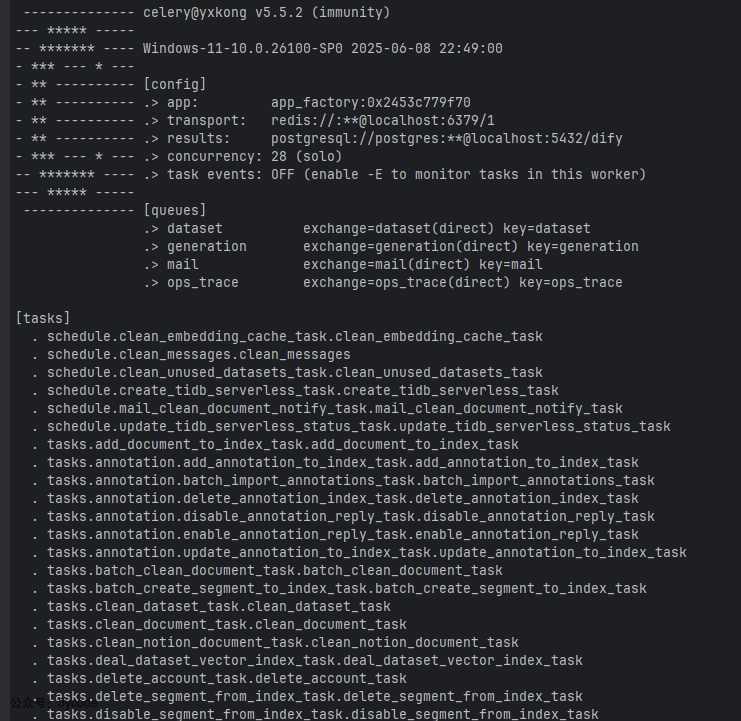Click the [queues] section heading

point(175,210)
